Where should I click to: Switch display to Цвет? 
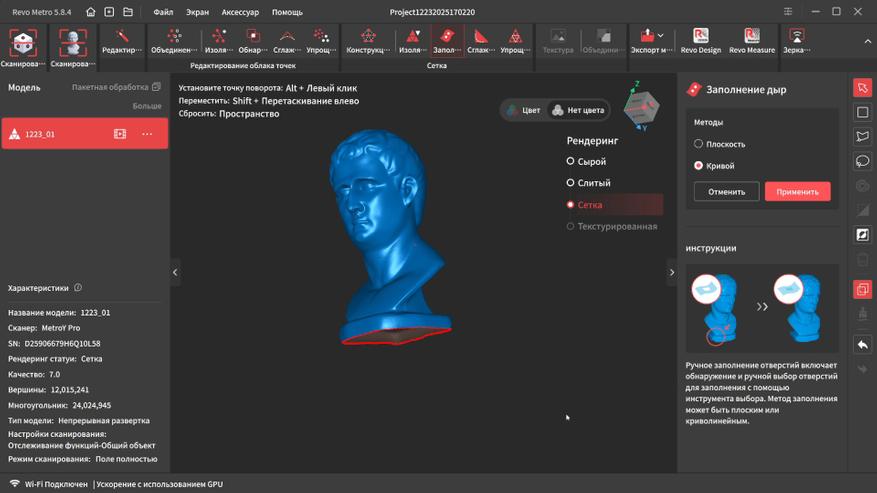524,110
